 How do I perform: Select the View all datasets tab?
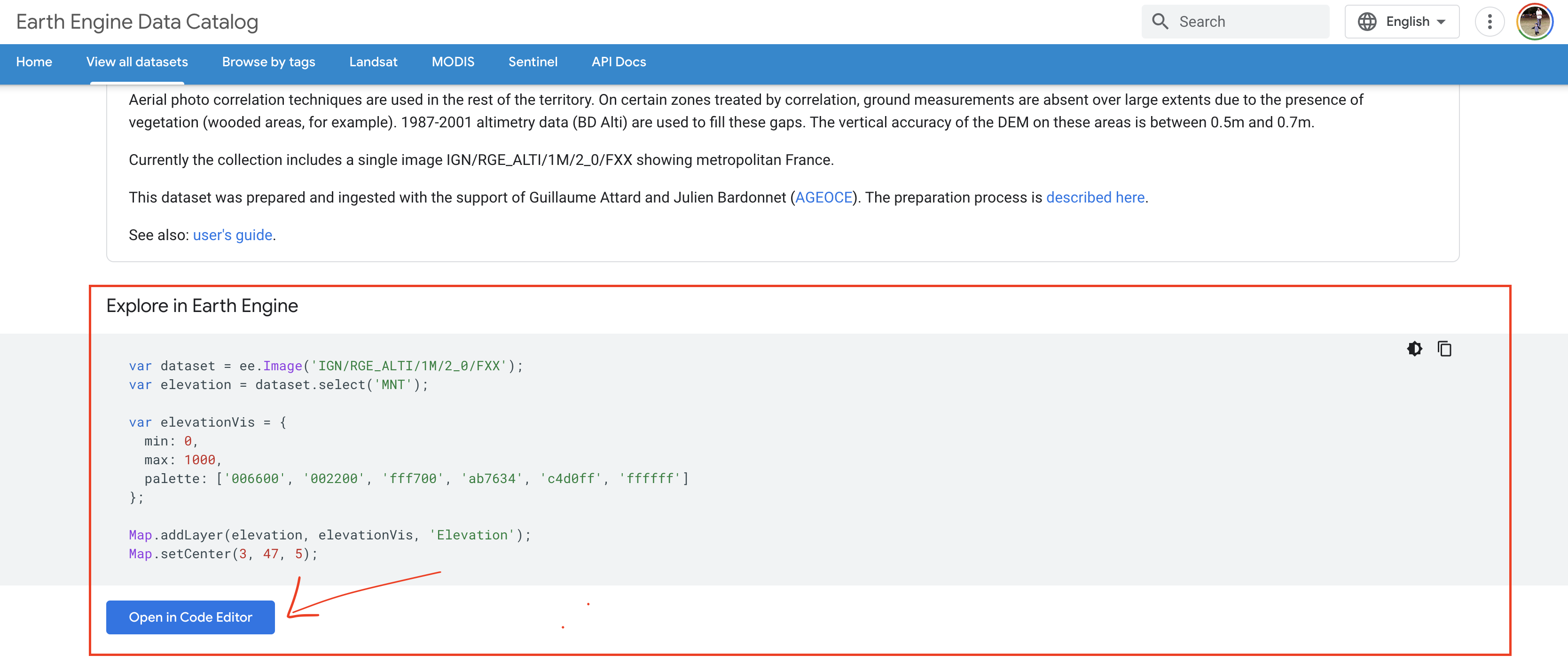(137, 62)
